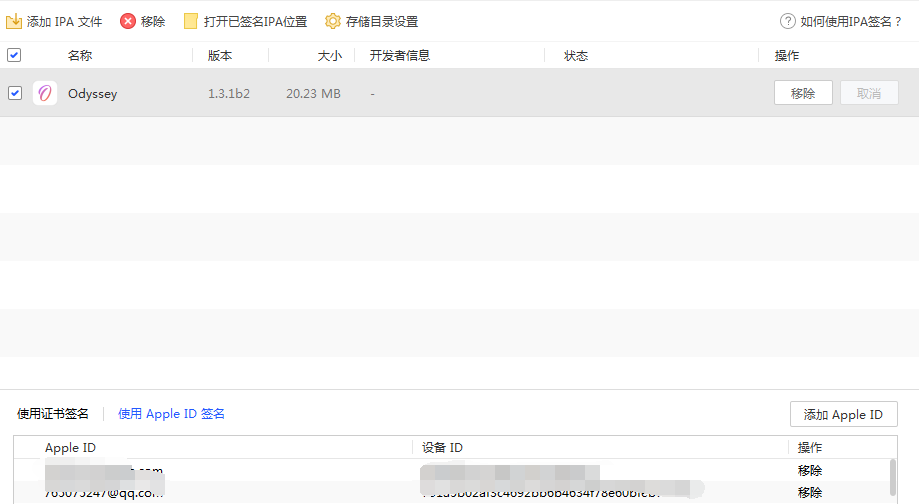
Task: Sort by 名称 column header
Action: 80,56
